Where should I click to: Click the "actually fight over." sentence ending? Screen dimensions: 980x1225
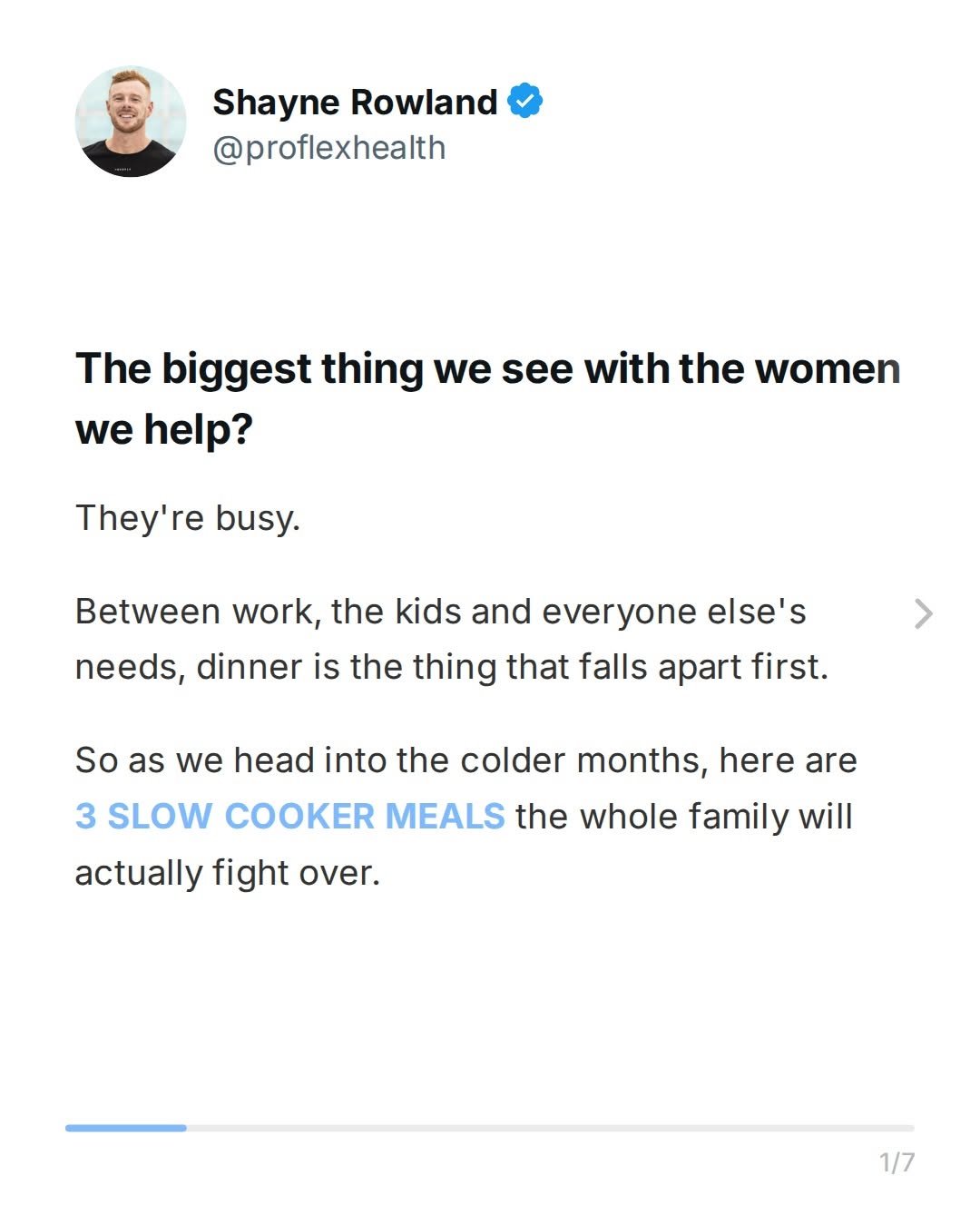click(227, 873)
